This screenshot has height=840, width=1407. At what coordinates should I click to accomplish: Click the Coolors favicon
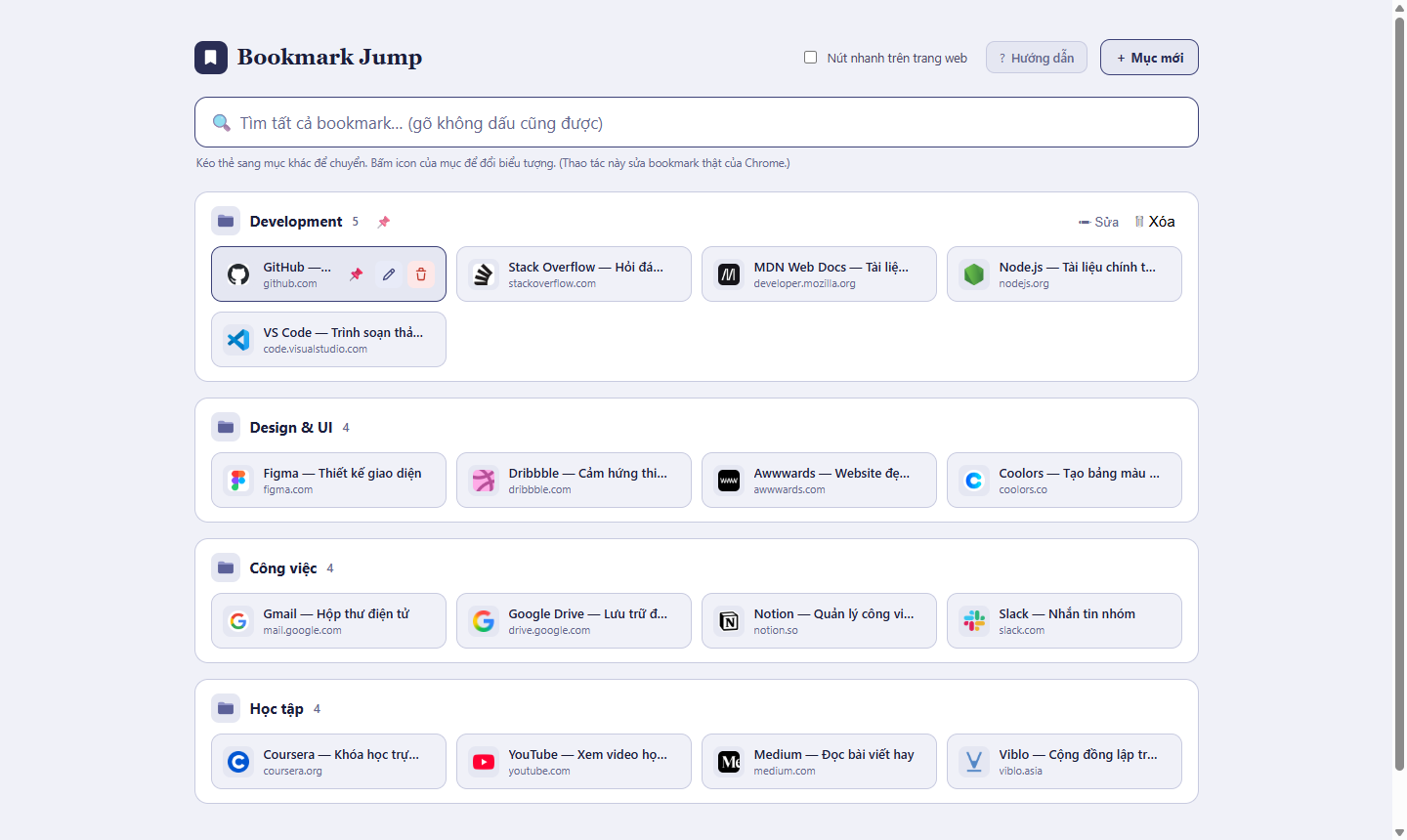pos(974,481)
